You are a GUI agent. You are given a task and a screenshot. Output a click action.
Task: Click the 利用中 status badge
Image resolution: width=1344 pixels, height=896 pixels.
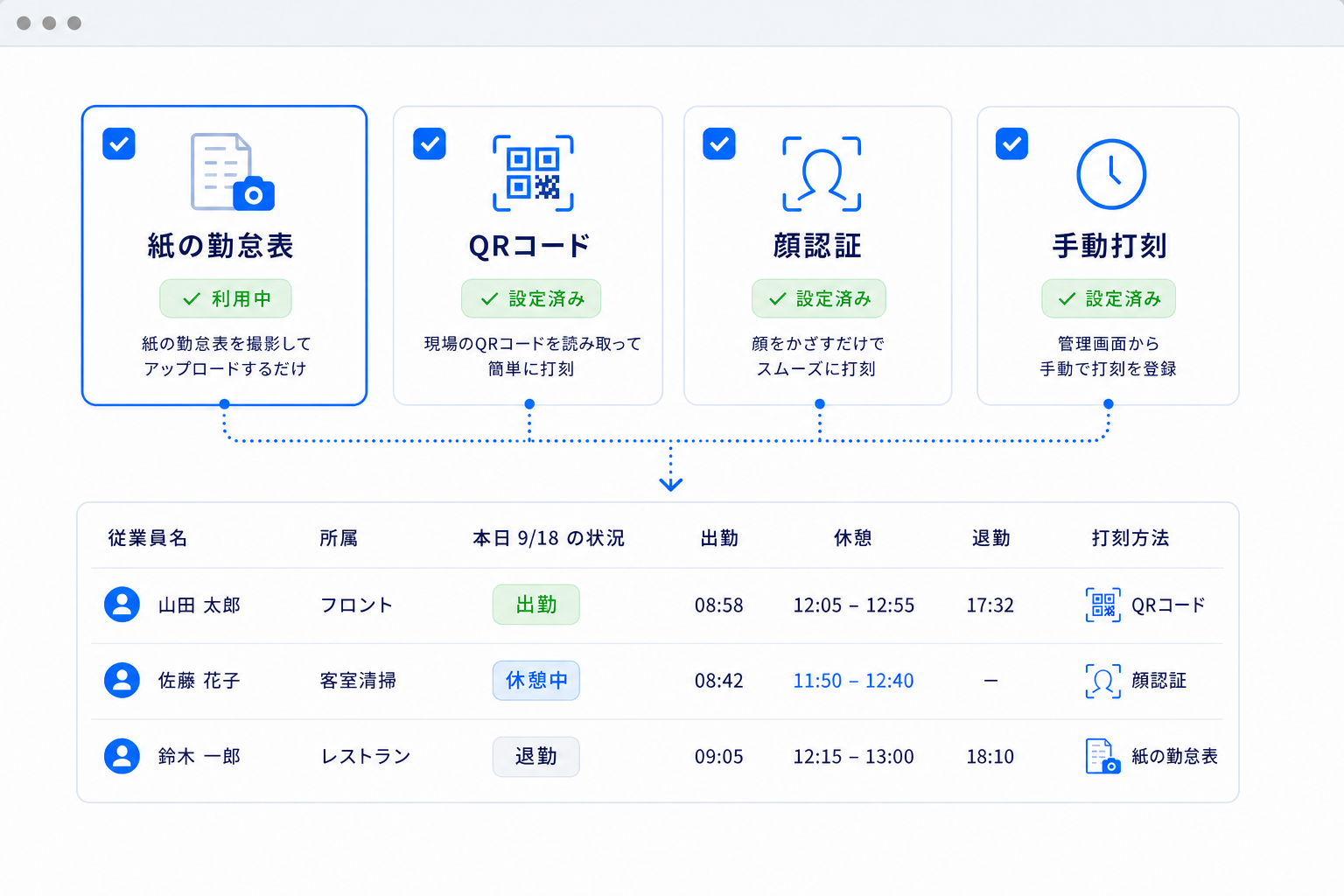pos(226,298)
